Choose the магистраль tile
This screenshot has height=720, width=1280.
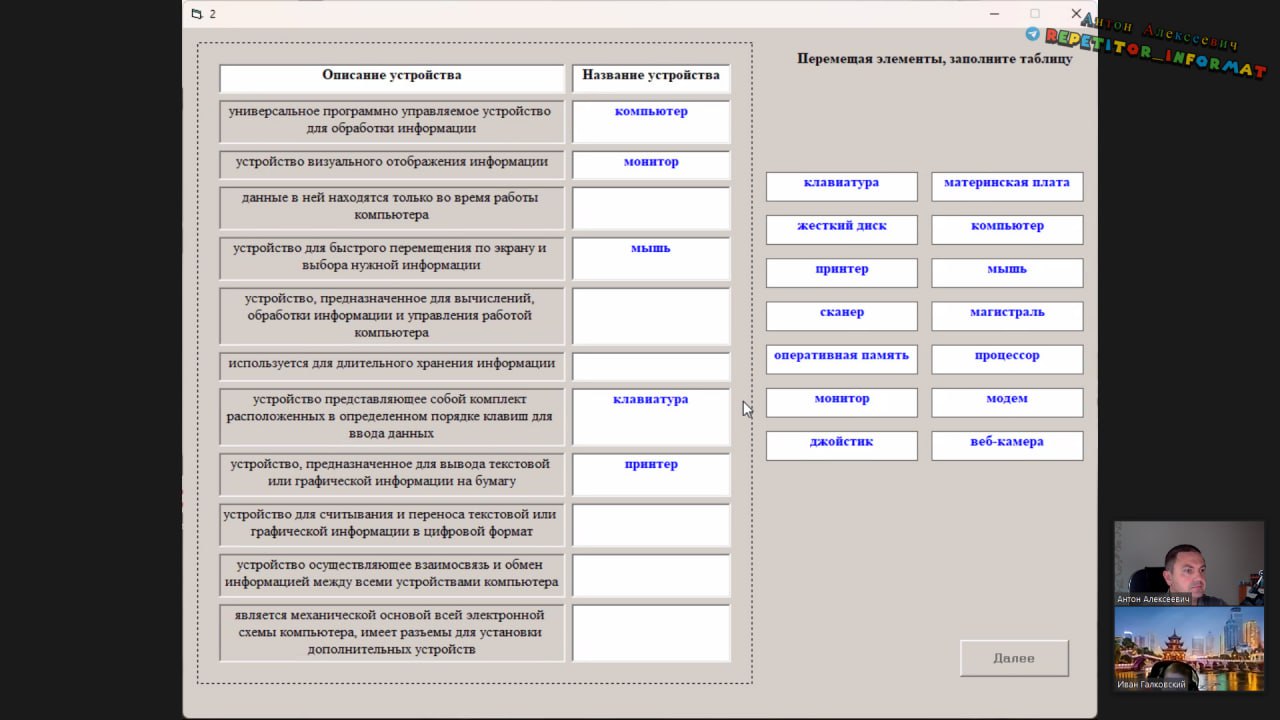(x=1007, y=316)
